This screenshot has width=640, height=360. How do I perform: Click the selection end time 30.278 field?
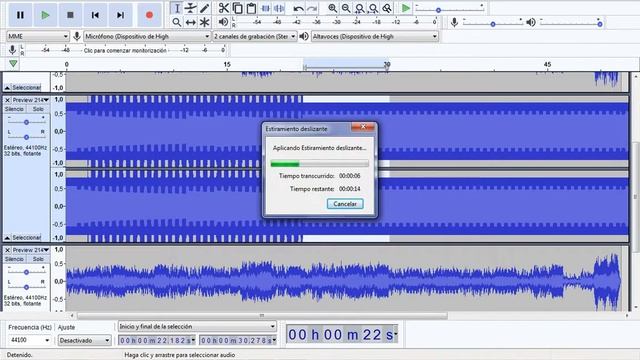(x=238, y=340)
